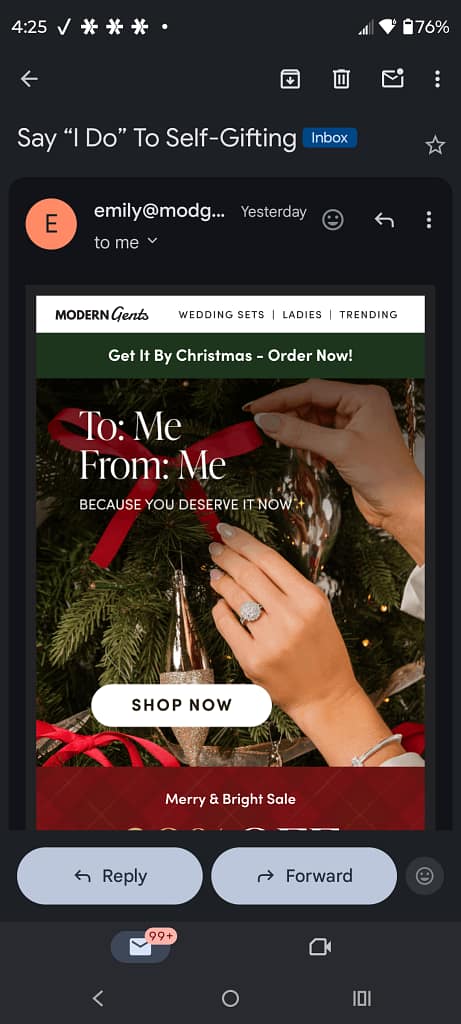Mark the email as unread
Viewport: 461px width, 1024px height.
[392, 78]
